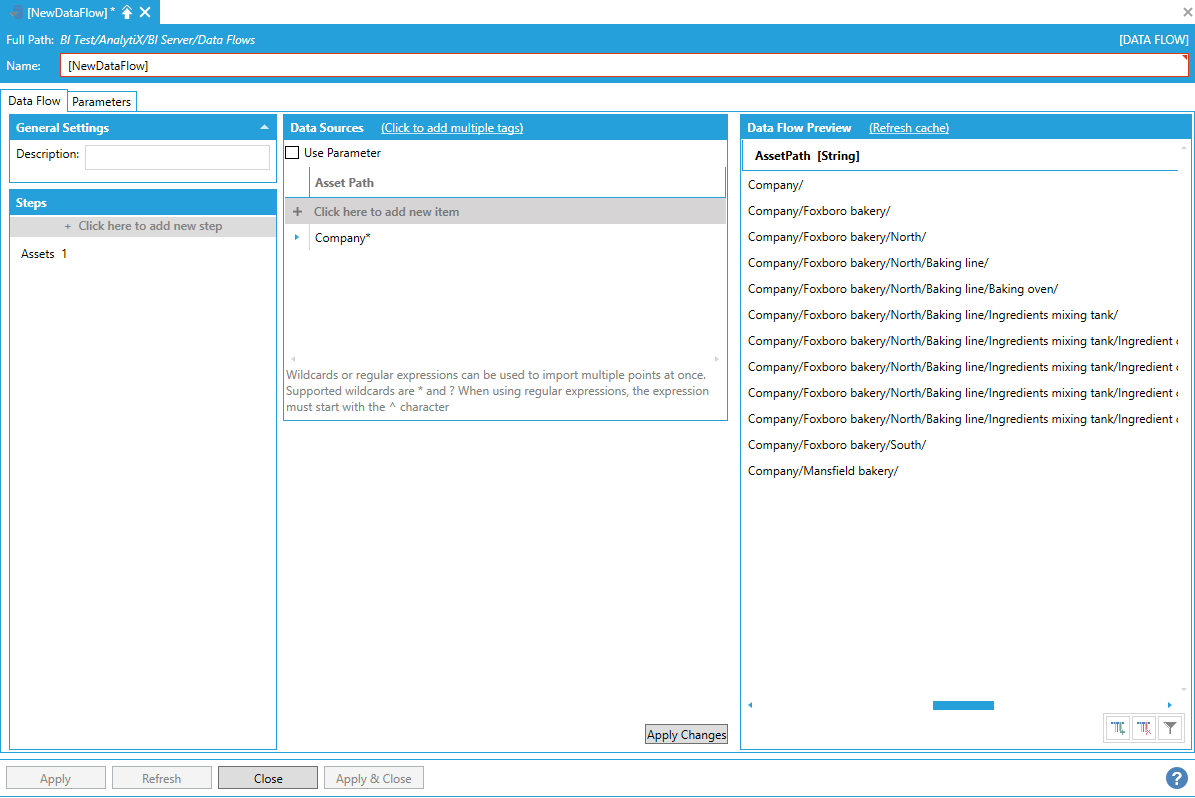Viewport: 1195px width, 798px height.
Task: Click the data flow icon on document tab
Action: pyautogui.click(x=16, y=12)
